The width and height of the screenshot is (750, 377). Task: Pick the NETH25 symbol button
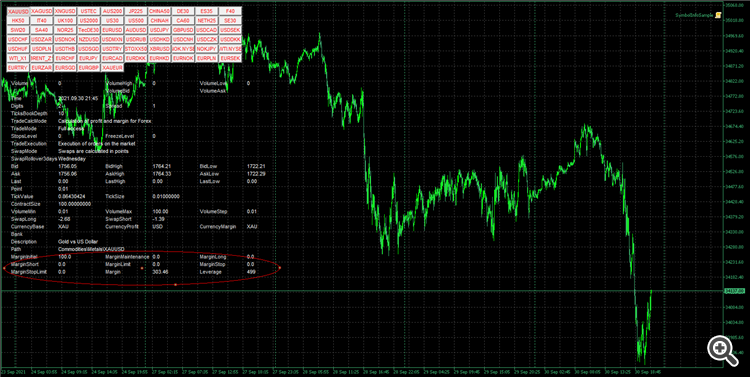tap(206, 21)
